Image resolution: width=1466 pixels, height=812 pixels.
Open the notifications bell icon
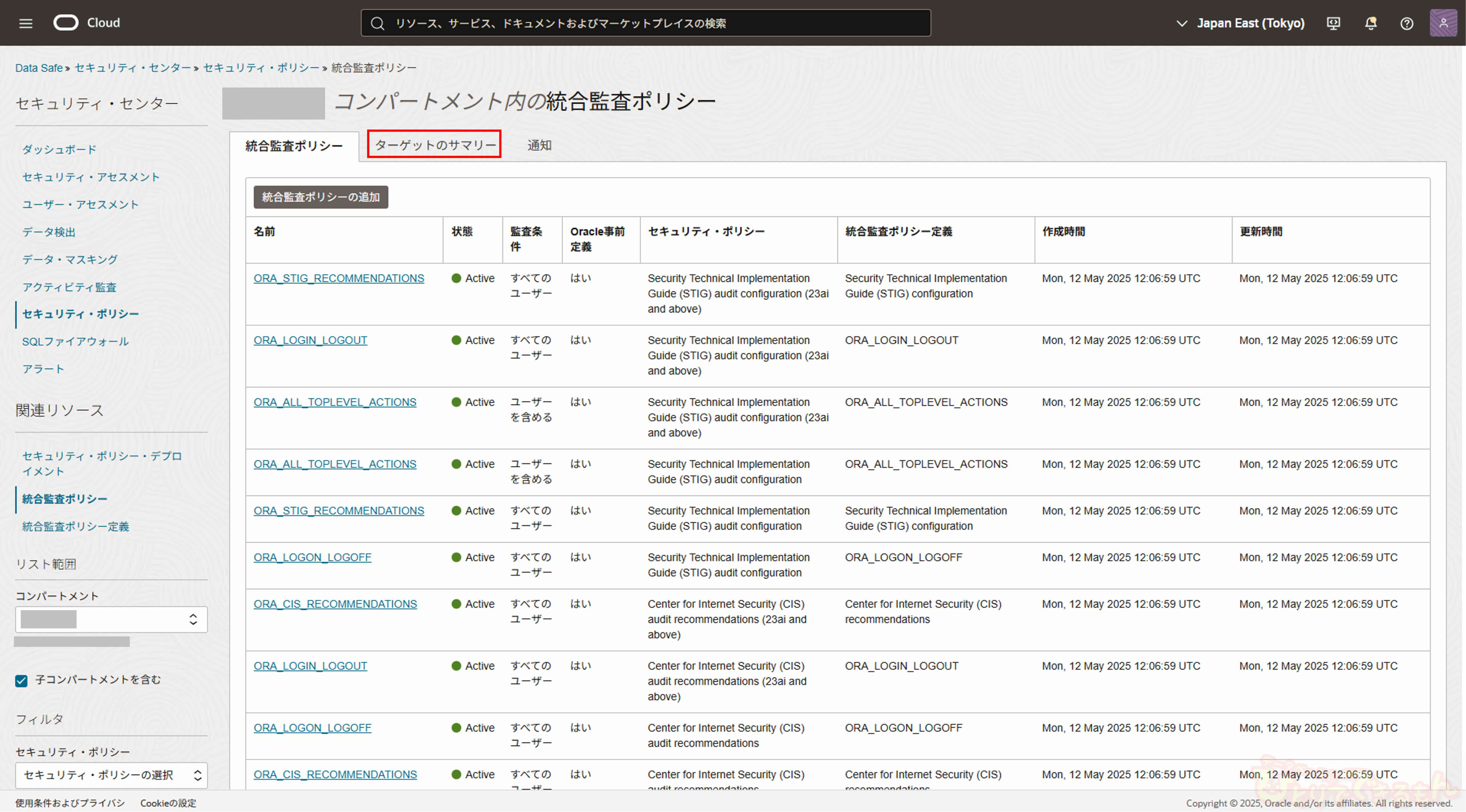click(x=1370, y=23)
